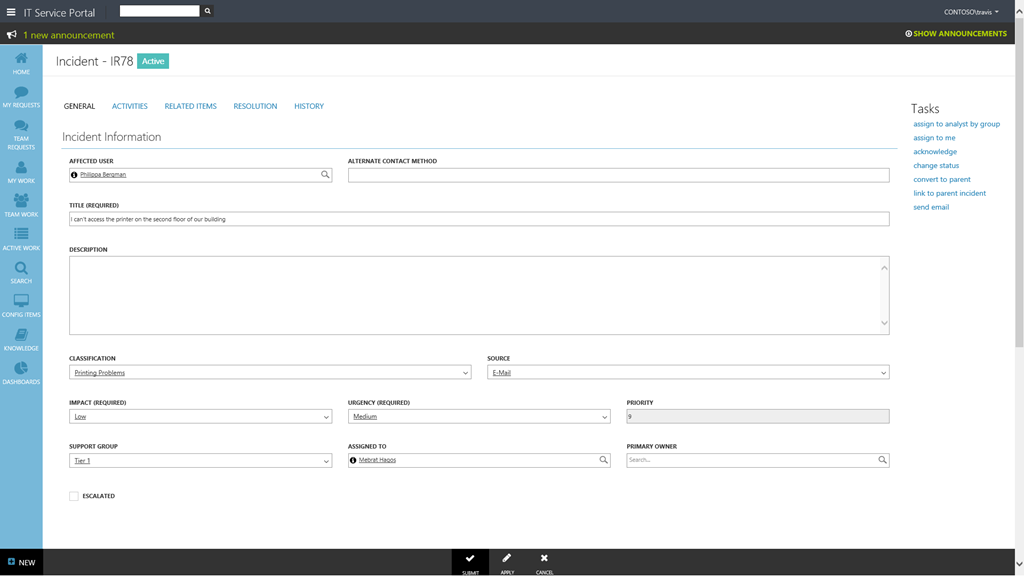
Task: Click Assigned To info icon
Action: click(353, 460)
